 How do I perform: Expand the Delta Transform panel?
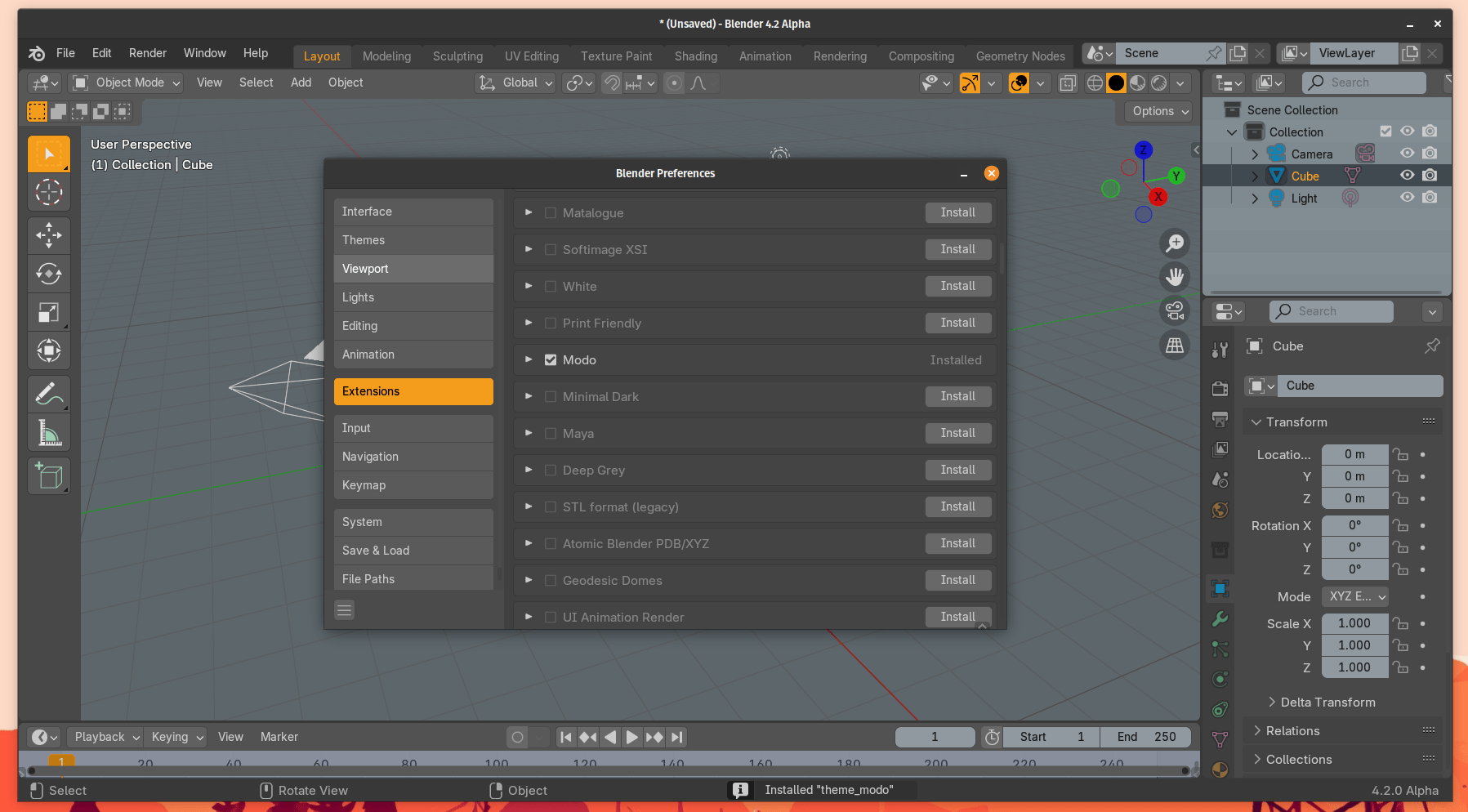click(1324, 702)
